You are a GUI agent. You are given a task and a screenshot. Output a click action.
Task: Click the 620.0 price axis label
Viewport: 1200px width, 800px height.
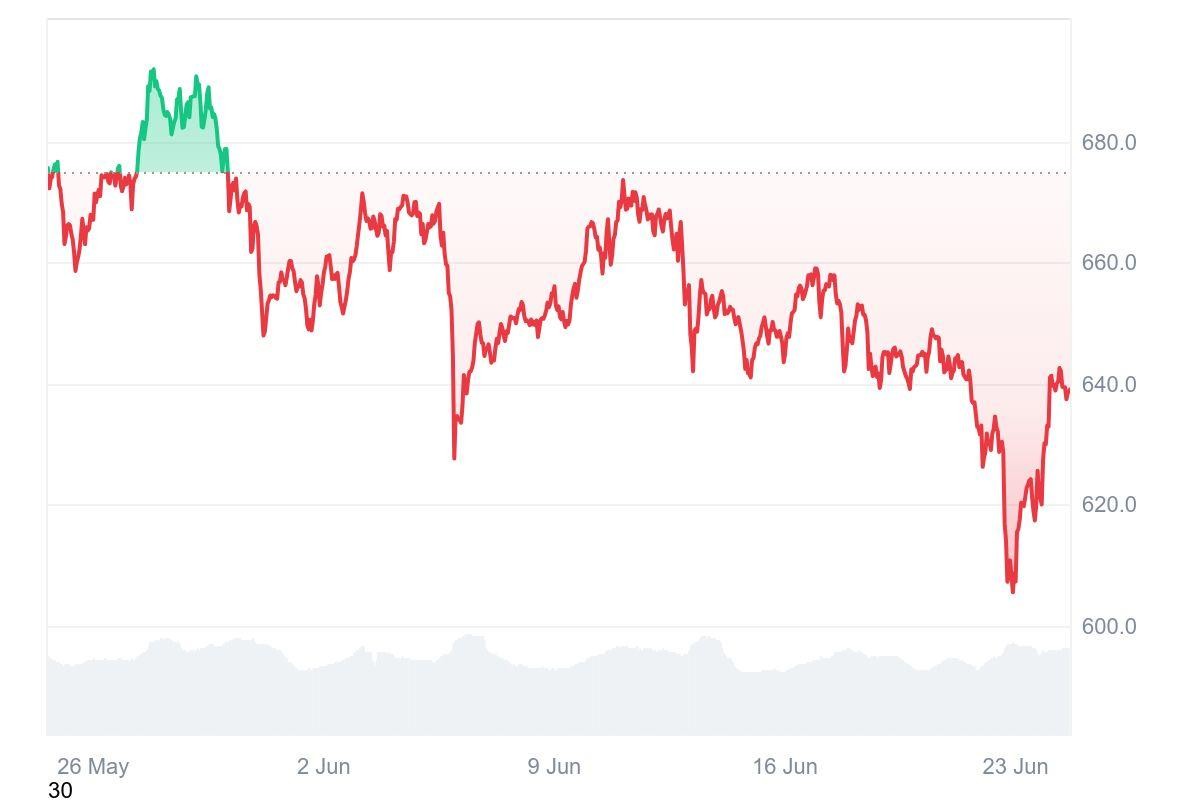tap(1108, 505)
